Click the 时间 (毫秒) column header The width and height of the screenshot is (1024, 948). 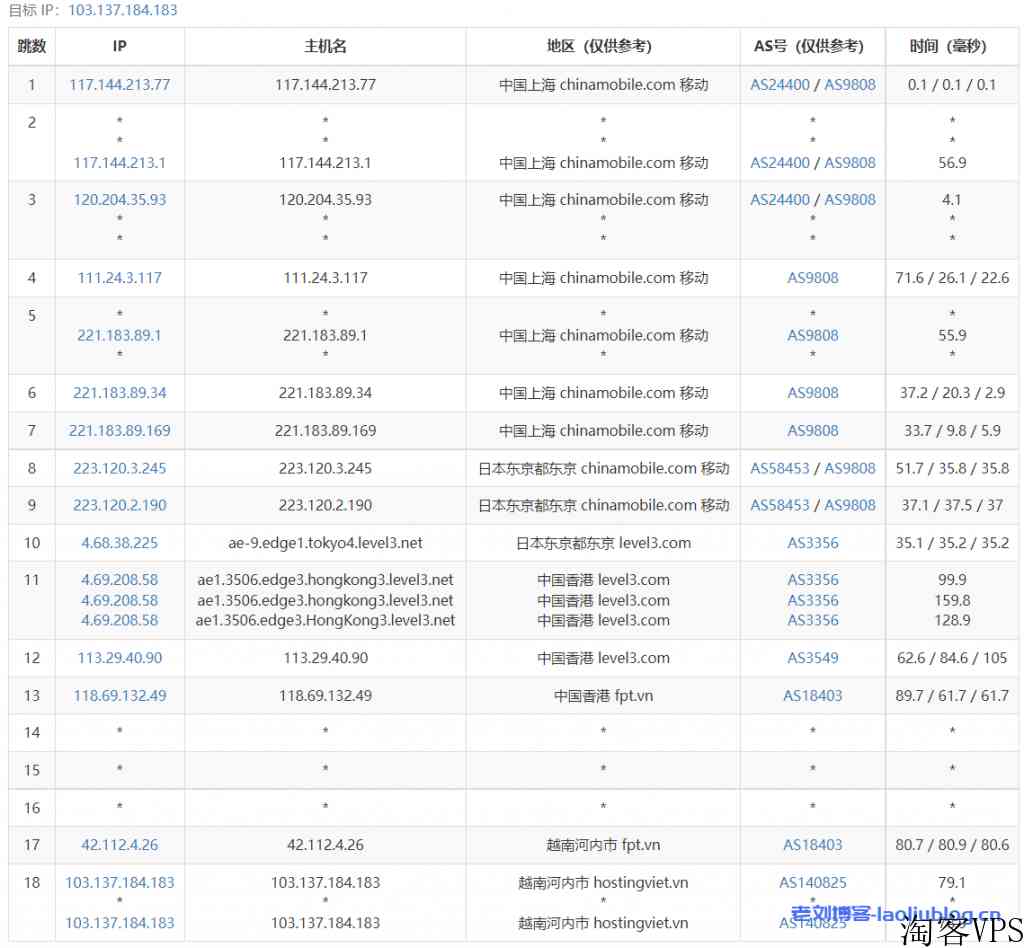[x=952, y=46]
